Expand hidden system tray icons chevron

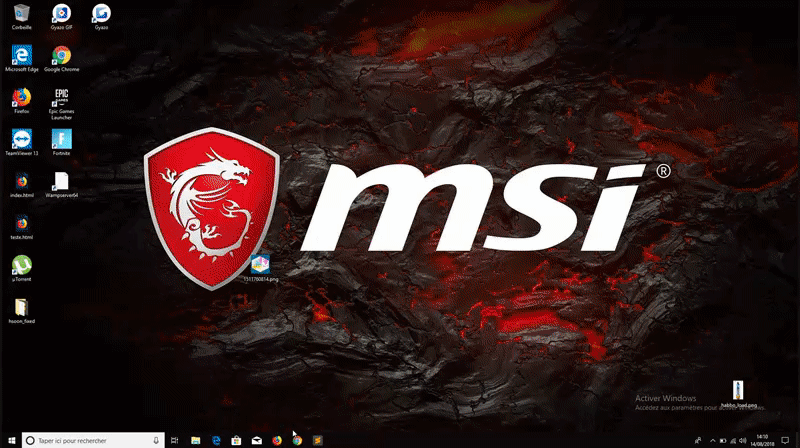click(713, 441)
